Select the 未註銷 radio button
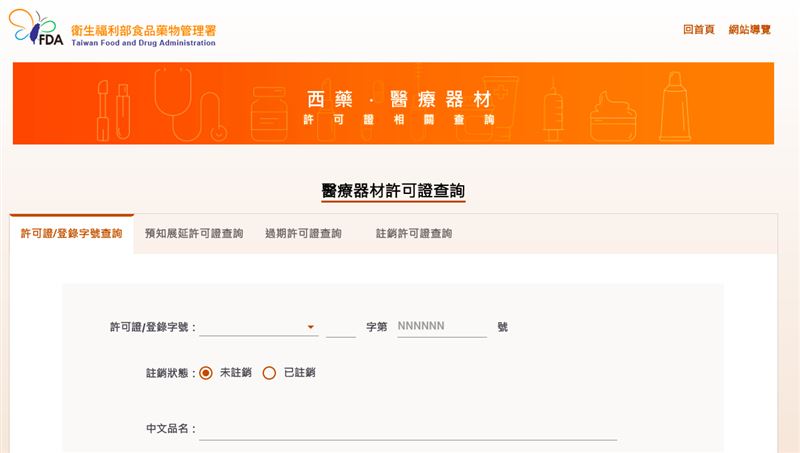Viewport: 800px width, 453px height. coord(206,373)
